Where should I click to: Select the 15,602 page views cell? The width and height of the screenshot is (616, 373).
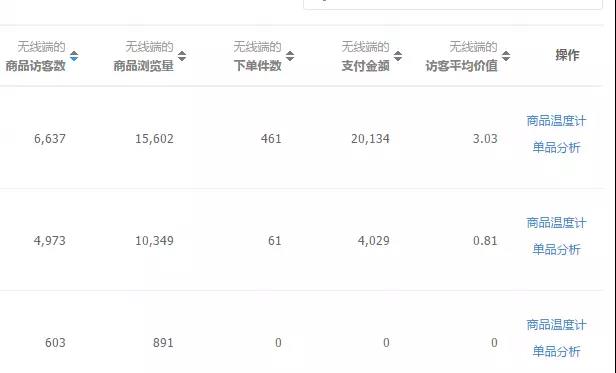click(x=154, y=139)
